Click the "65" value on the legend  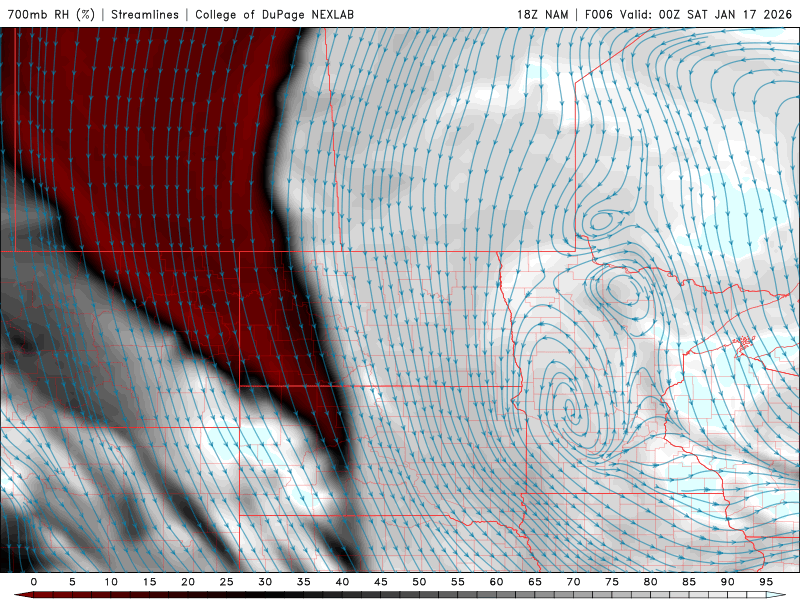point(535,582)
